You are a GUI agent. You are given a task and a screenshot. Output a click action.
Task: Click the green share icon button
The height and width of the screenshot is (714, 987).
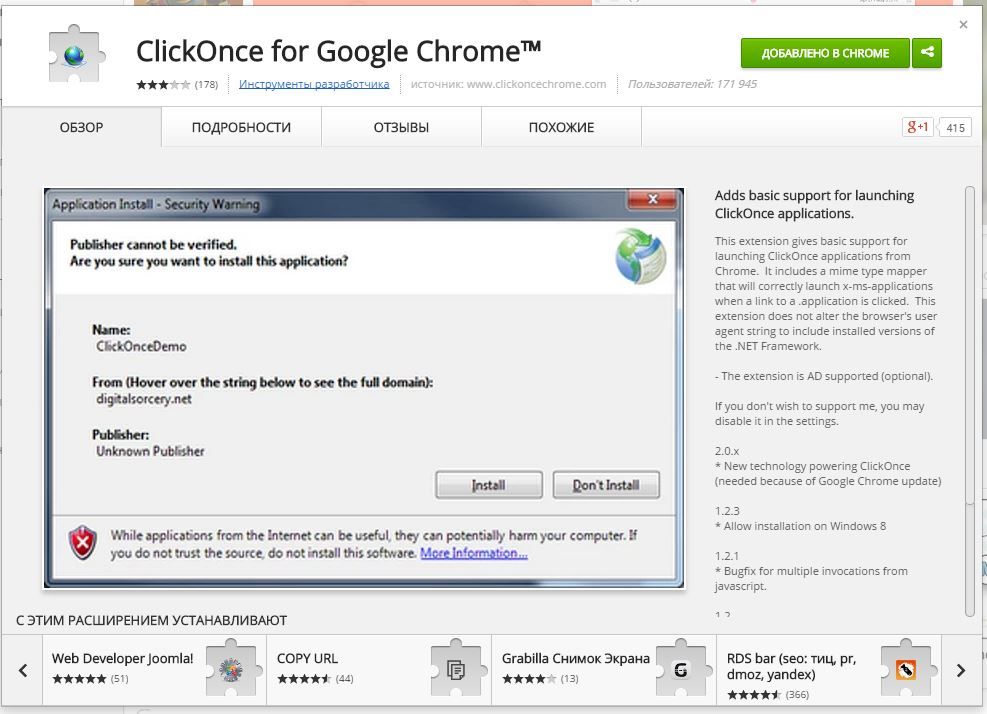pyautogui.click(x=927, y=53)
